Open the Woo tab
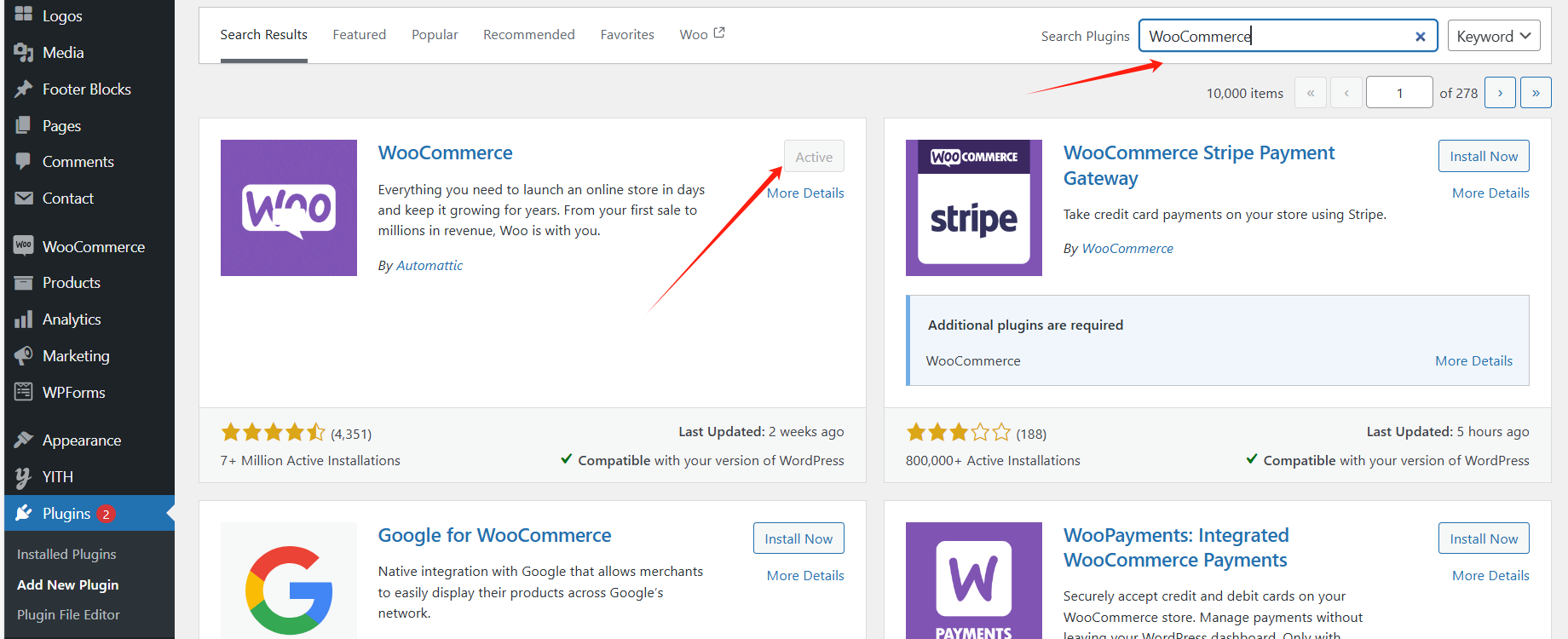The image size is (1568, 639). (x=701, y=35)
